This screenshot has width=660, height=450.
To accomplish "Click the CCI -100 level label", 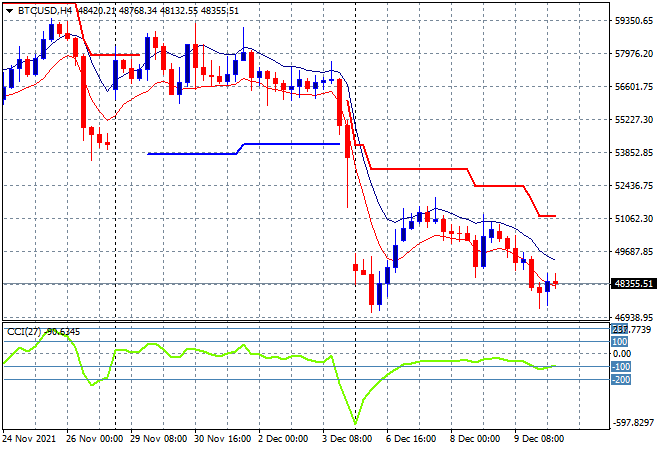I will tap(620, 366).
